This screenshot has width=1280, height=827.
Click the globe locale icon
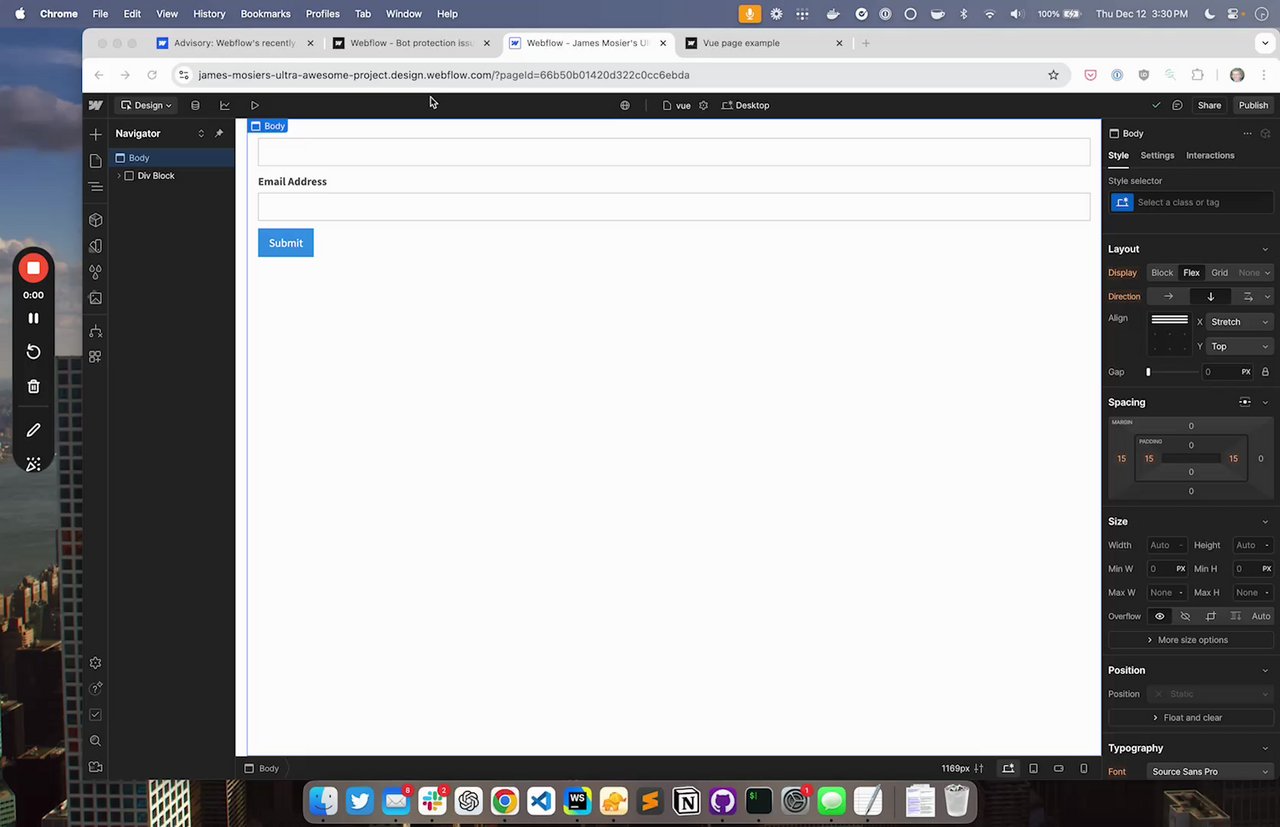tap(625, 105)
